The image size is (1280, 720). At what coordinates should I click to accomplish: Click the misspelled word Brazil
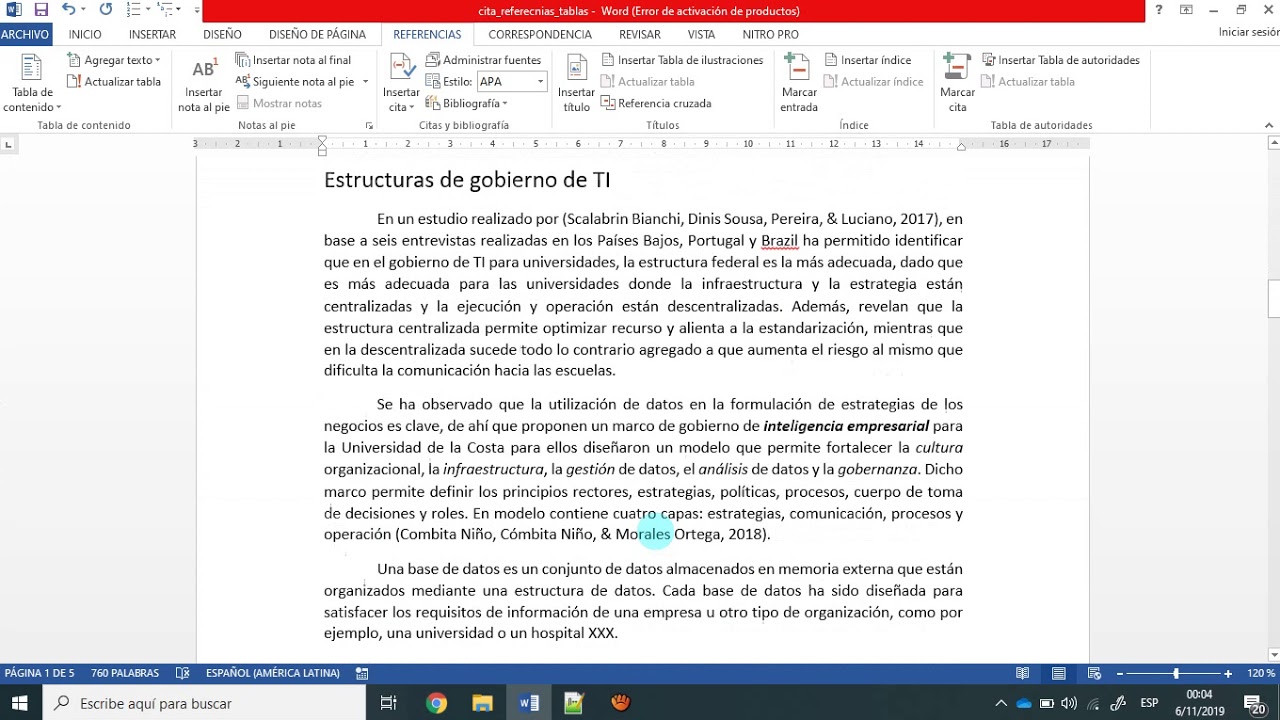pos(780,241)
